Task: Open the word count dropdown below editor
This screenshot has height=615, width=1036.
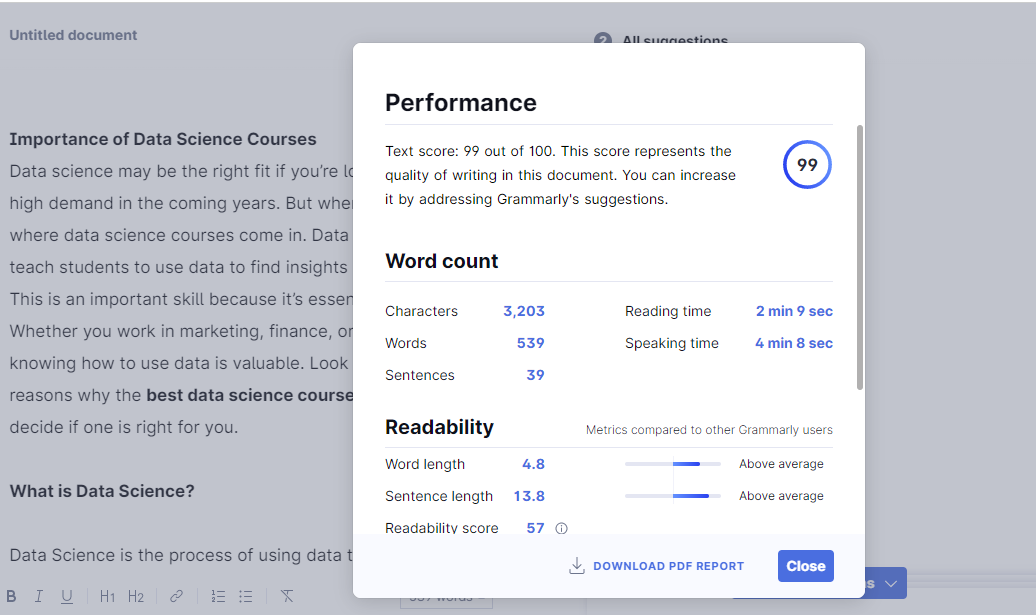Action: pyautogui.click(x=446, y=599)
